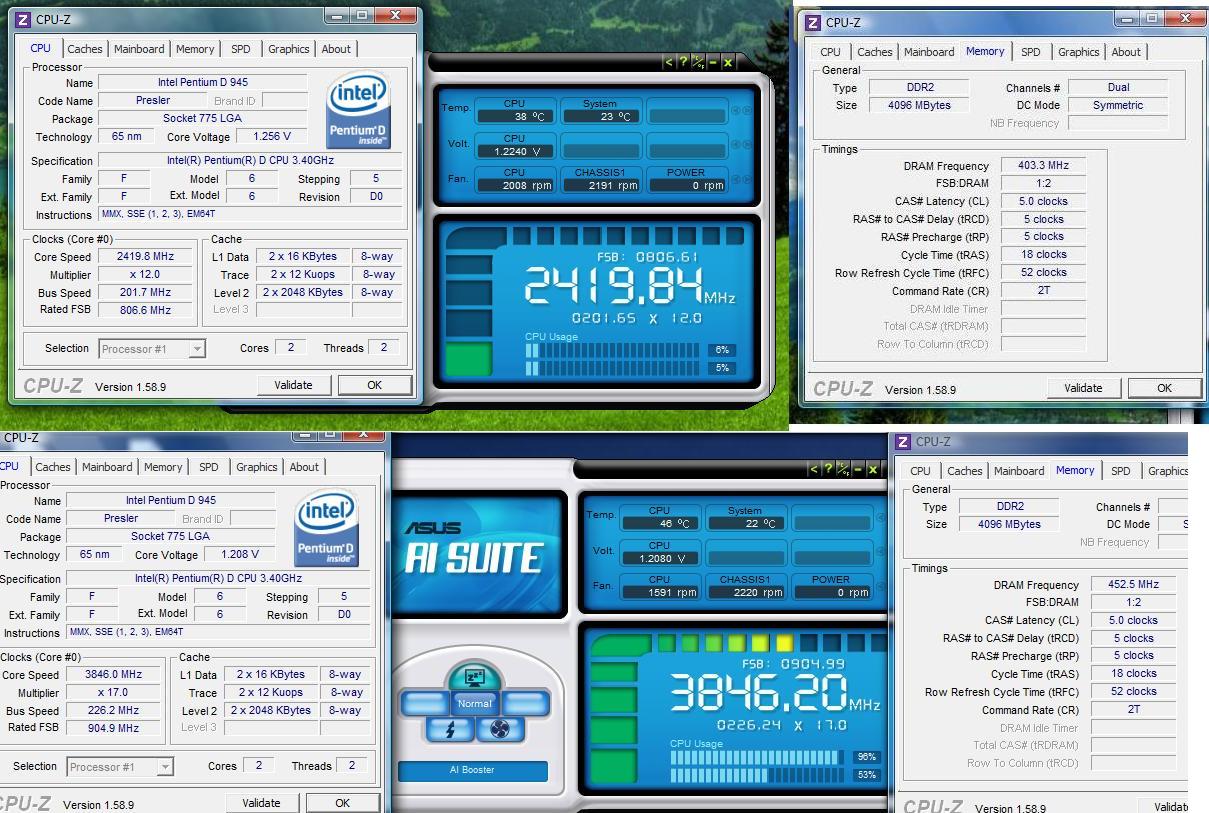Click the DC Mode value Symmetric
This screenshot has width=1209, height=813.
click(x=1118, y=106)
